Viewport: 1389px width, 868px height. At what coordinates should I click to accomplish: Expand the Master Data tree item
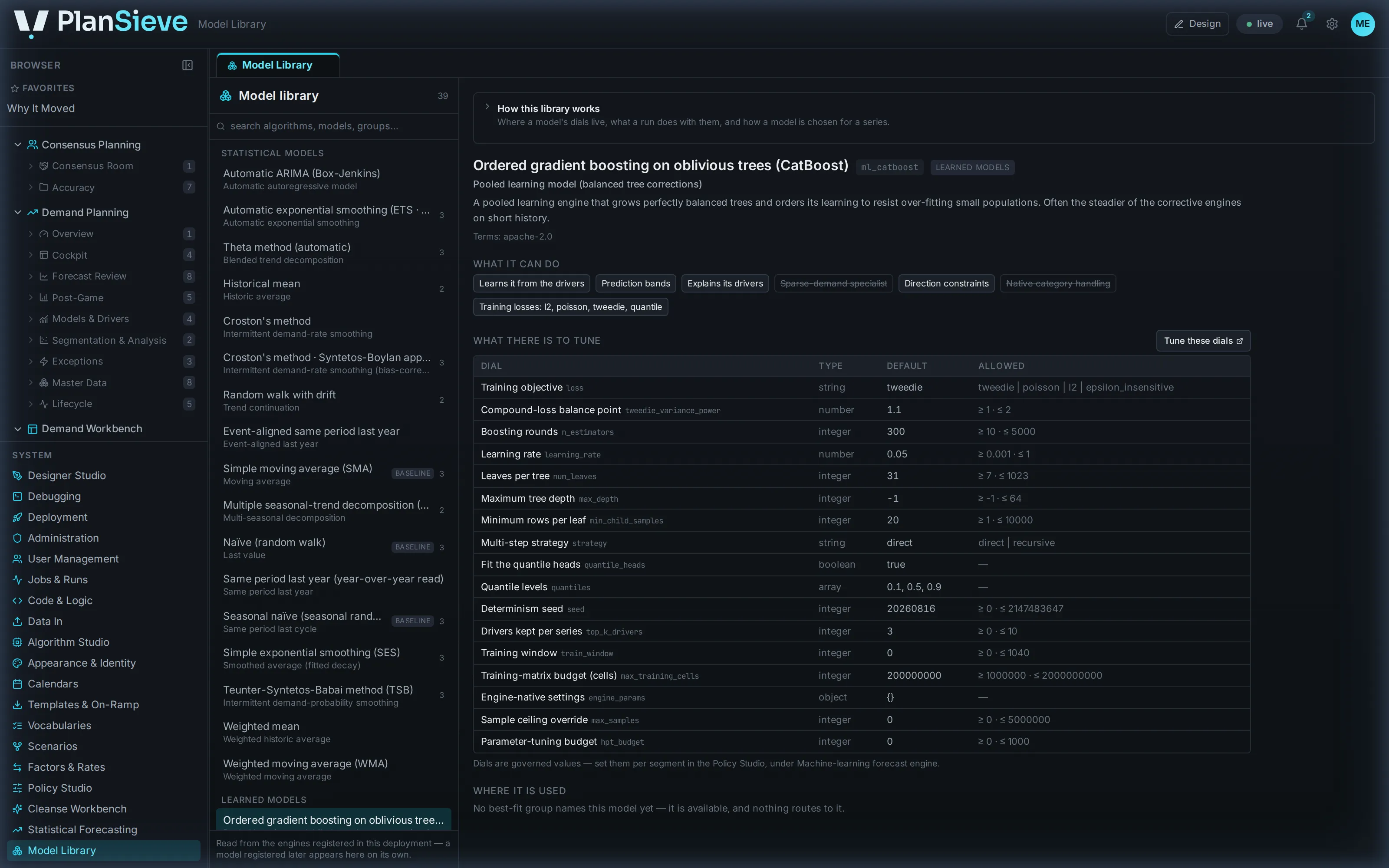click(x=30, y=383)
